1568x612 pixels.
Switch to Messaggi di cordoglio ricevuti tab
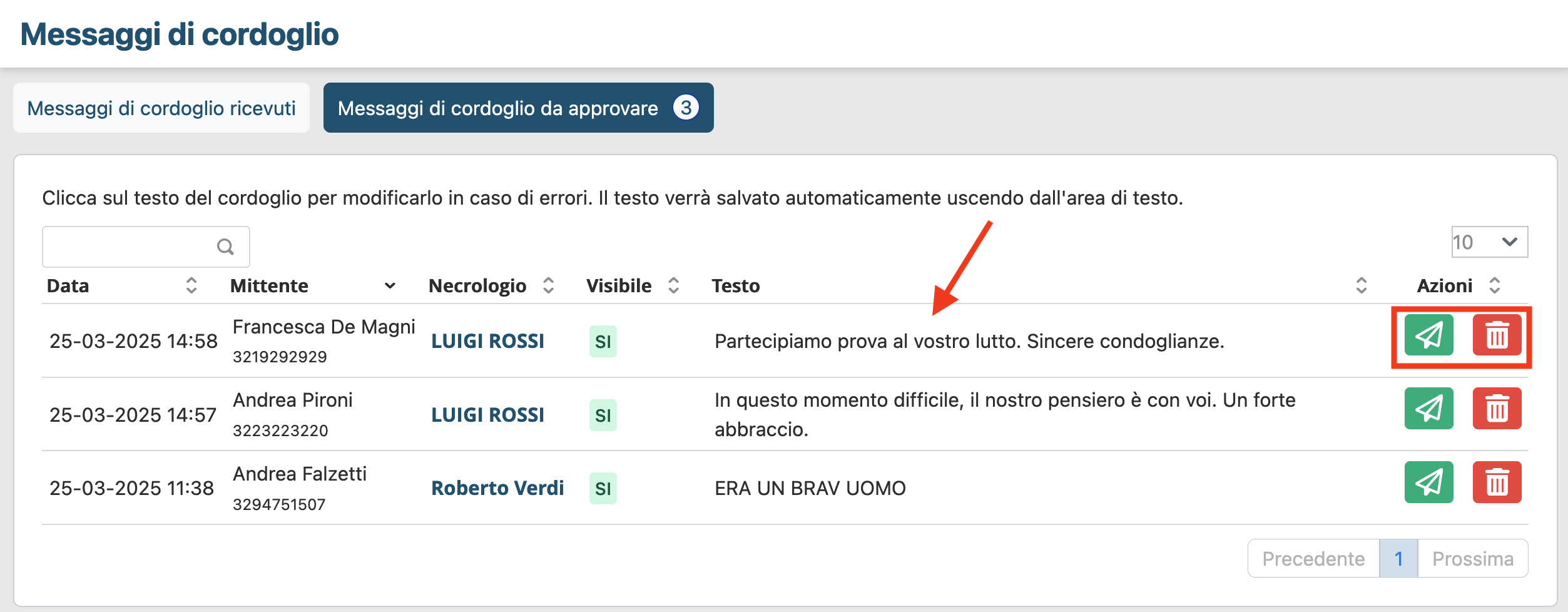[161, 108]
